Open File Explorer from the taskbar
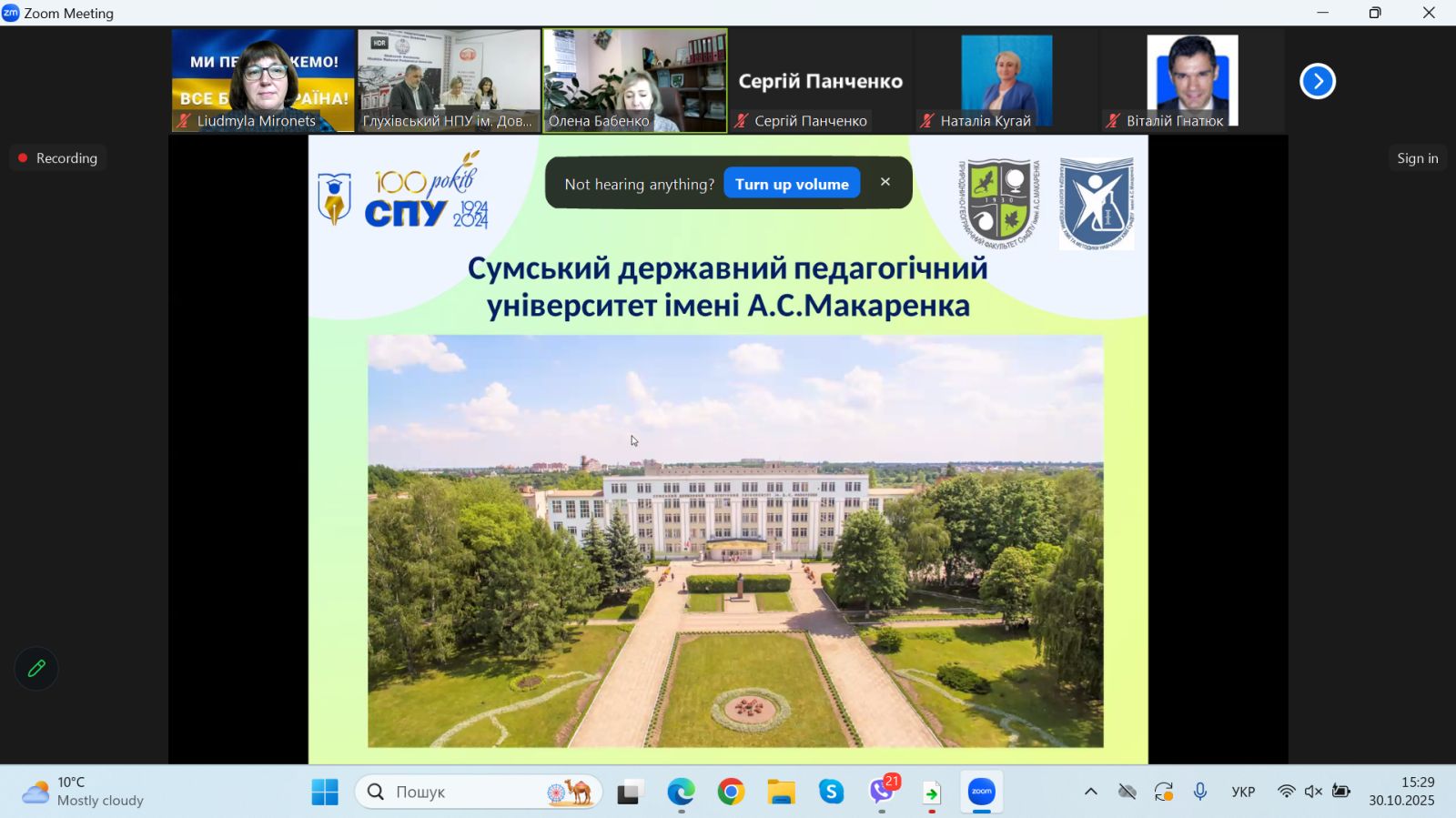Screen dimensions: 1456x818 [x=781, y=792]
